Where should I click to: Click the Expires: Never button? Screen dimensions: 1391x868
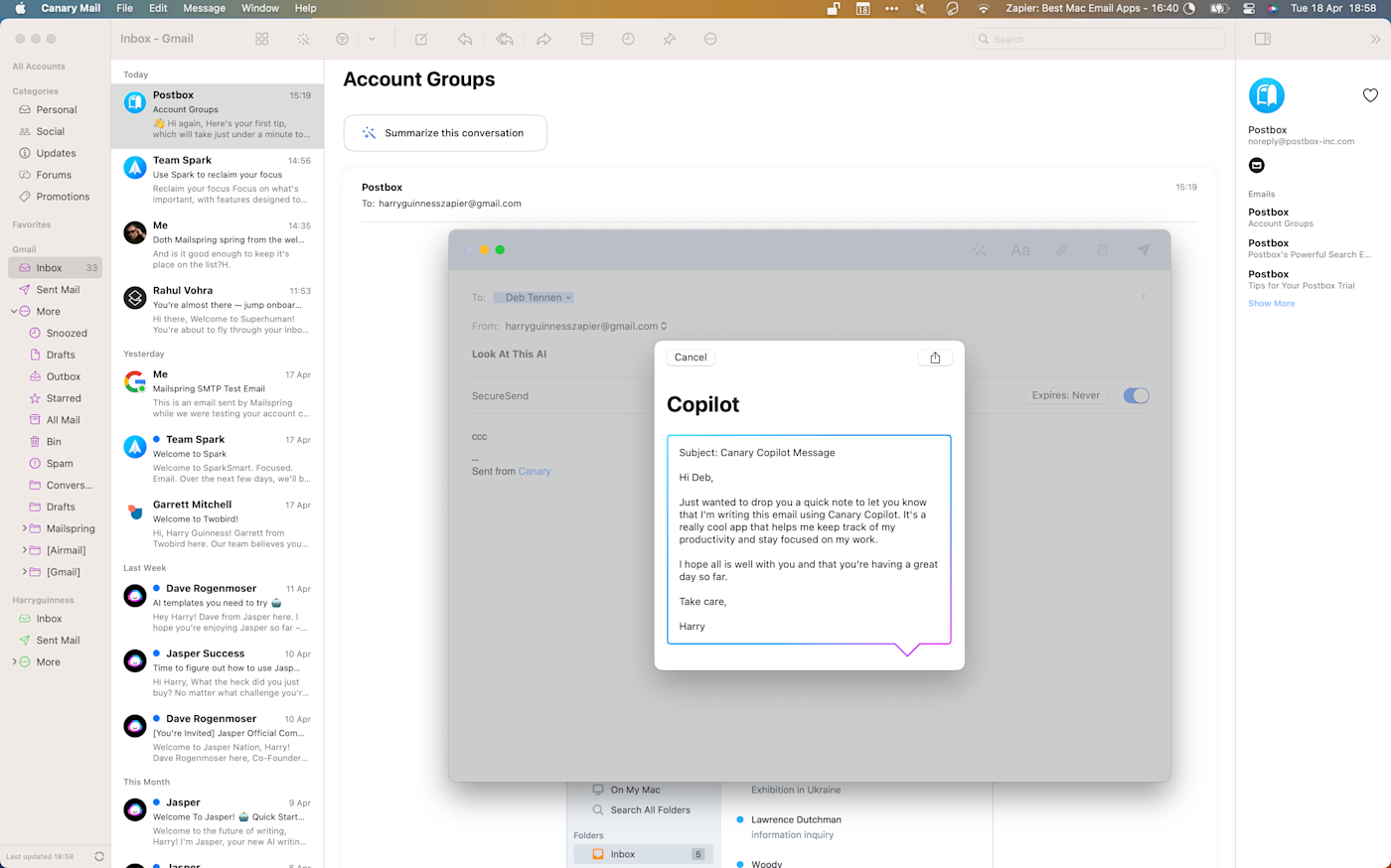click(1065, 395)
